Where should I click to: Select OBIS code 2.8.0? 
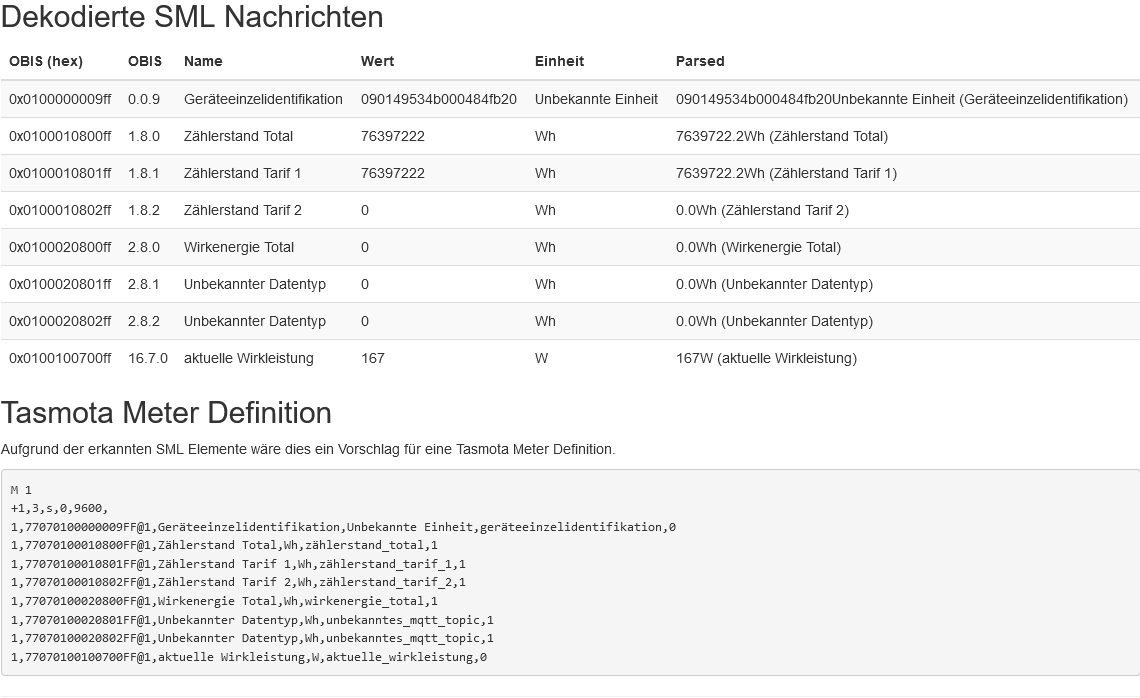pos(144,247)
